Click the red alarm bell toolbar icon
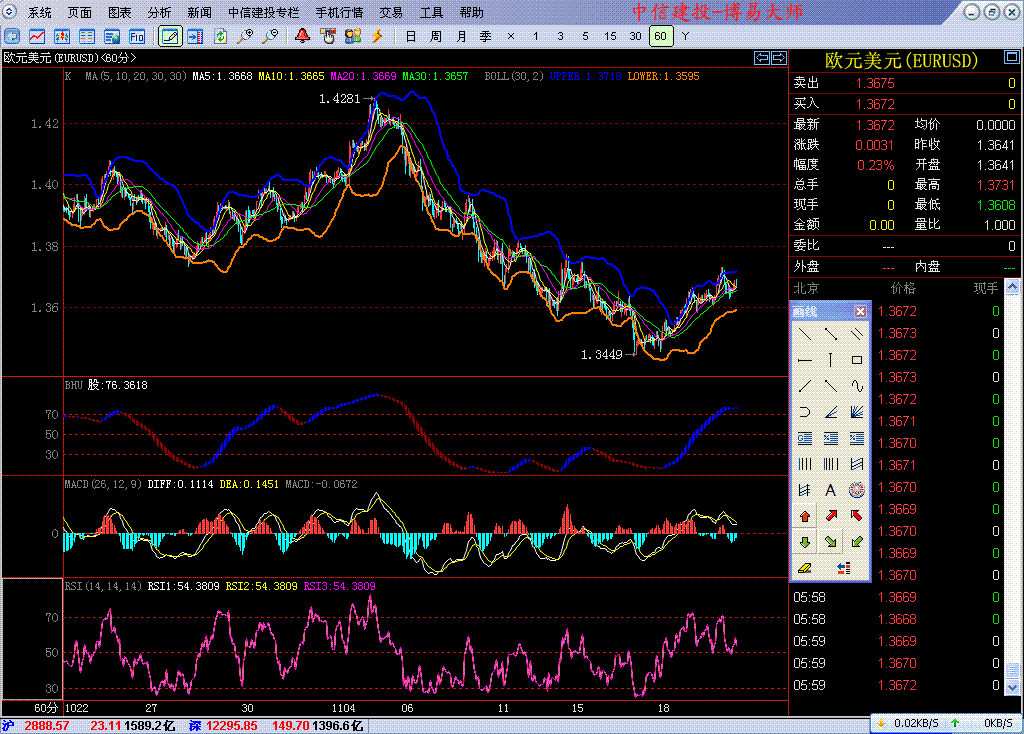Viewport: 1024px width, 734px height. [302, 36]
